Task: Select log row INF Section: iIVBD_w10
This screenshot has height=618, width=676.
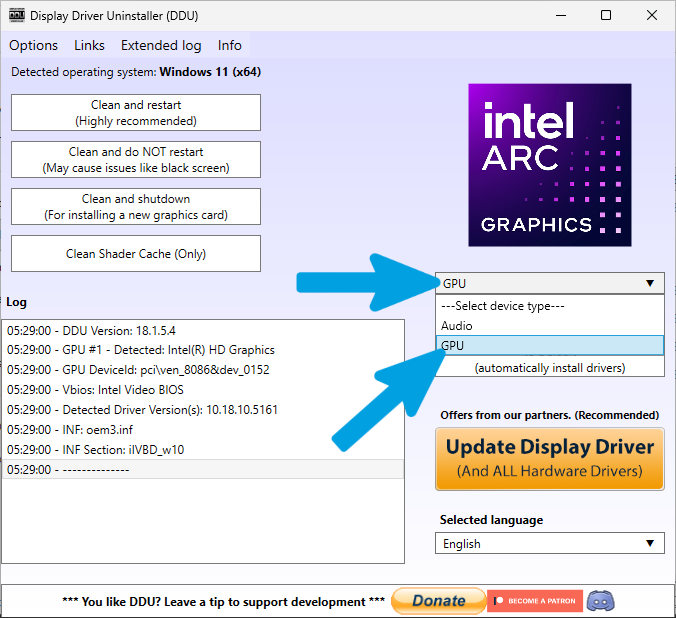Action: 203,449
